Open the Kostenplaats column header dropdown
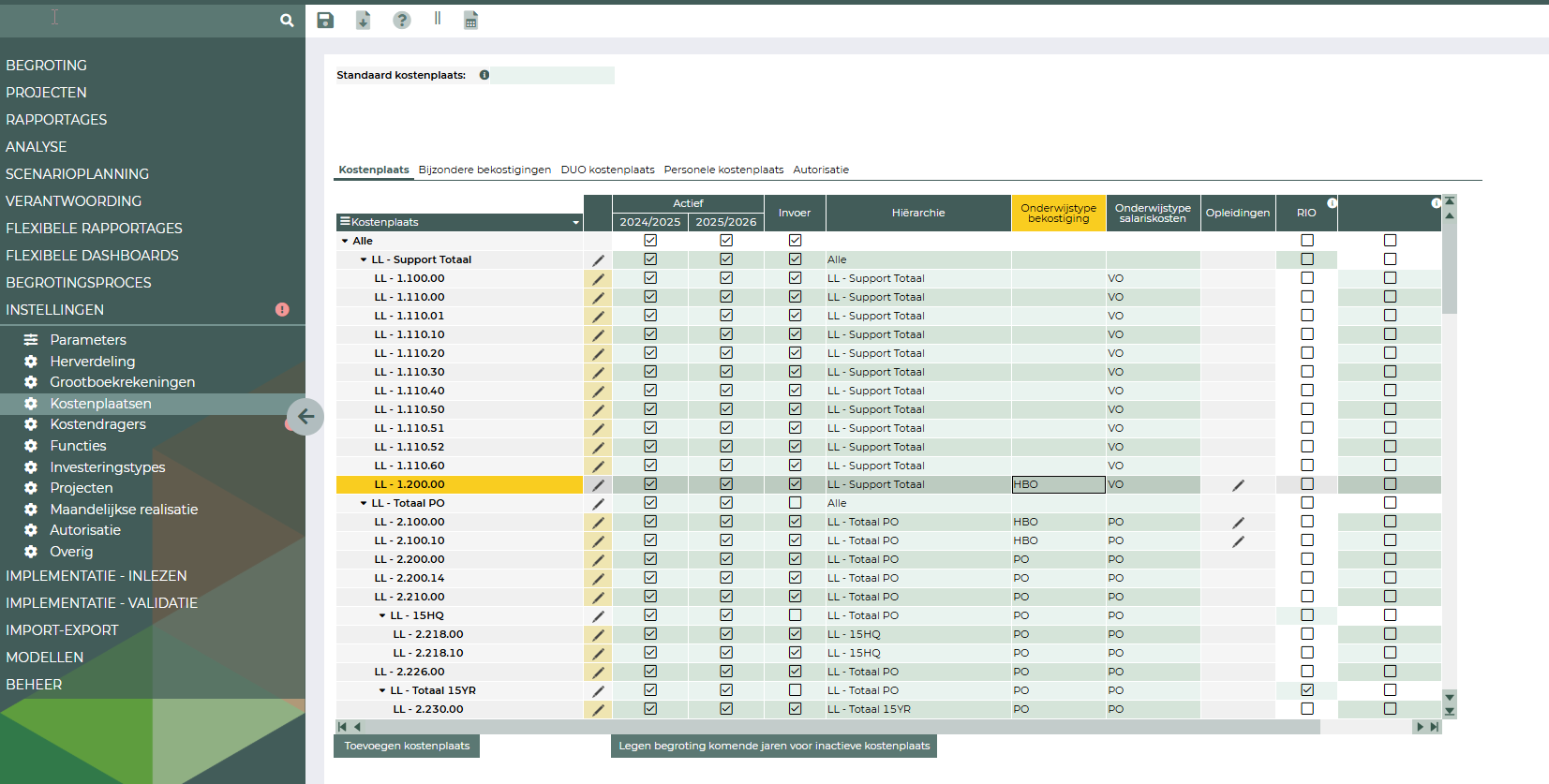 tap(575, 223)
